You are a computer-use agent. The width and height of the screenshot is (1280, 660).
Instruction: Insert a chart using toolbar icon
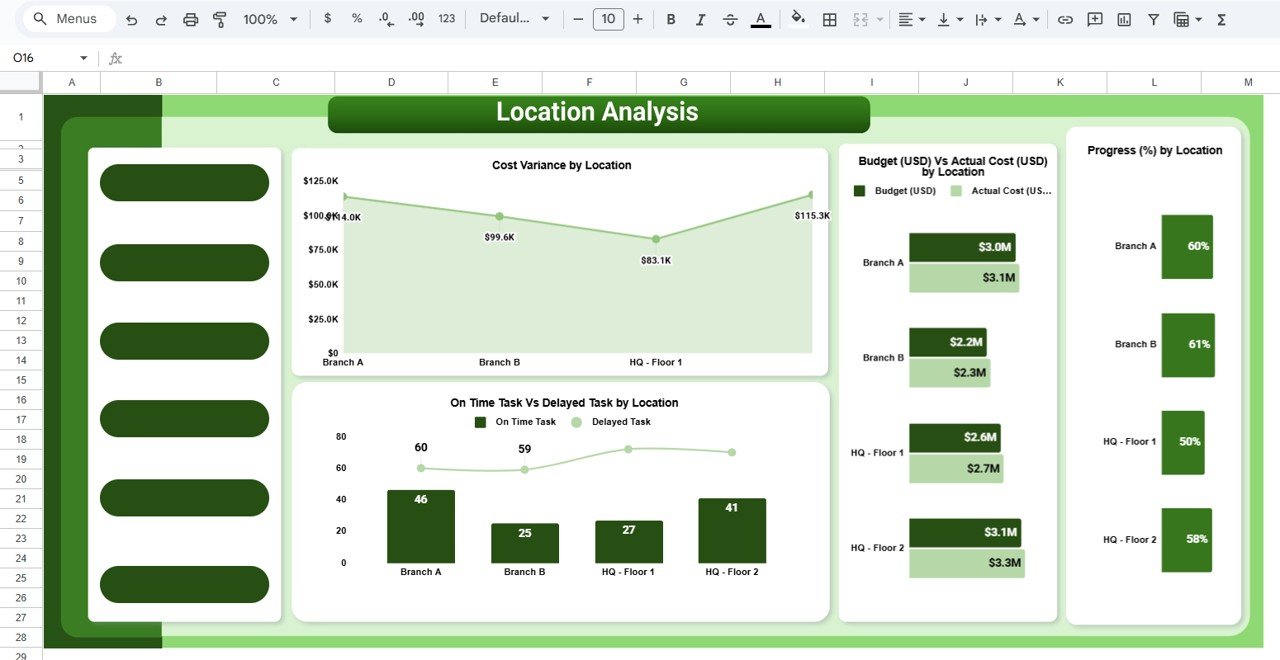[1124, 19]
